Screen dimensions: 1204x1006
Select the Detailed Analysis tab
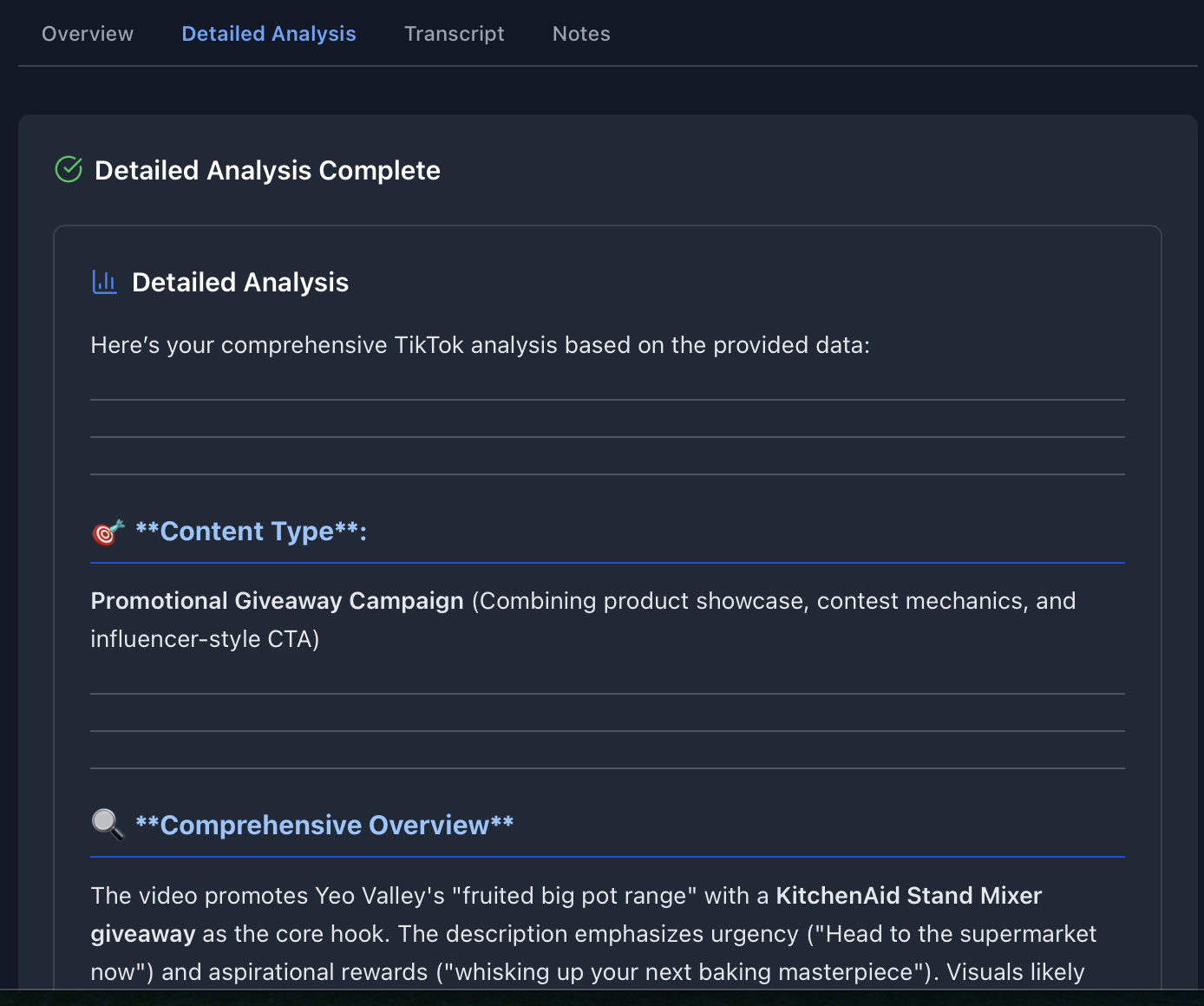tap(269, 34)
